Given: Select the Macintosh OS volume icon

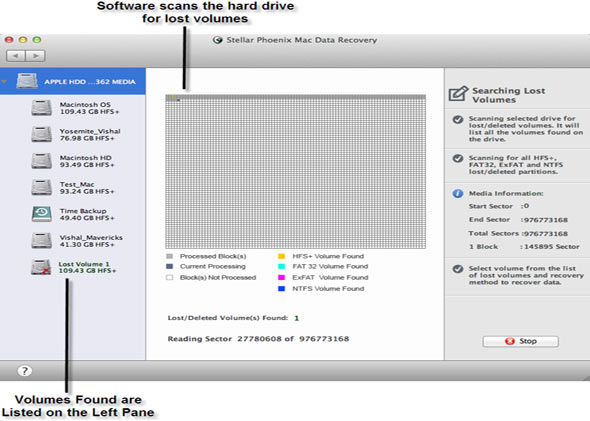Looking at the screenshot, I should point(41,108).
